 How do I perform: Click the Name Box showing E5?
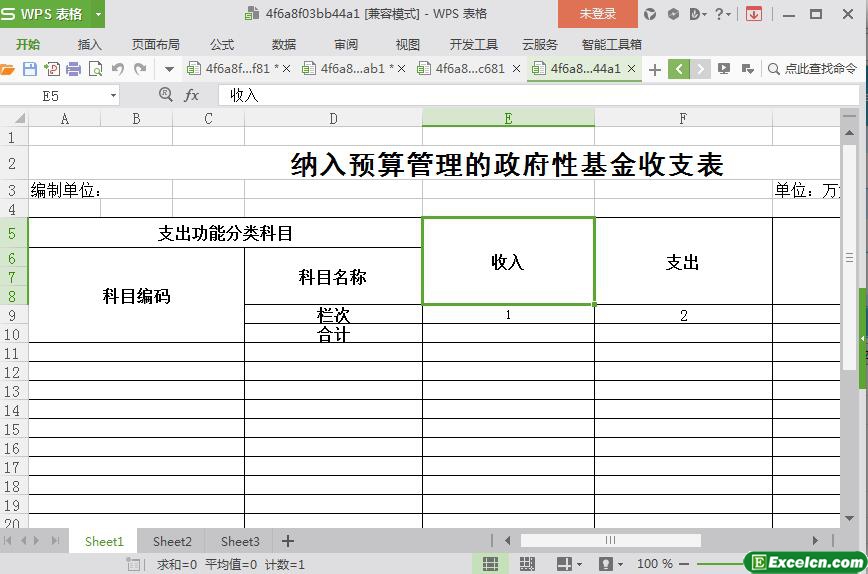coord(51,96)
